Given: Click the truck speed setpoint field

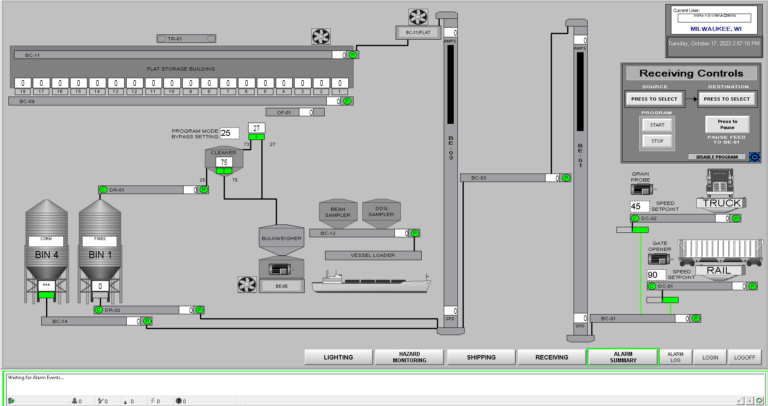Looking at the screenshot, I should point(636,206).
